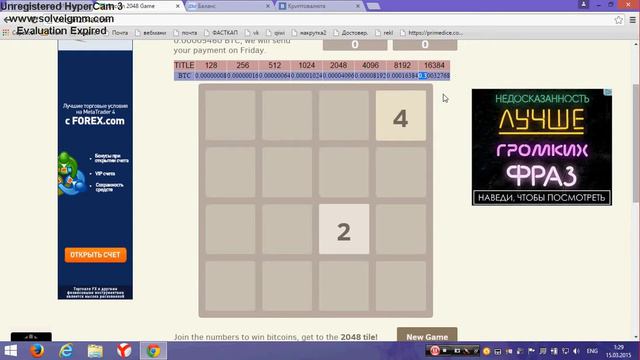The height and width of the screenshot is (360, 640).
Task: Open a new browser tab
Action: [x=373, y=6]
